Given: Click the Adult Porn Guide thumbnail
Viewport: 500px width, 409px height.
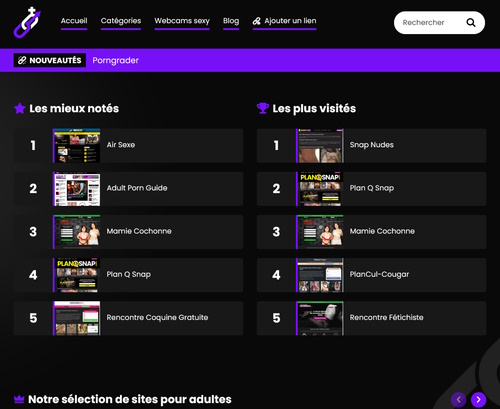Looking at the screenshot, I should (x=77, y=189).
